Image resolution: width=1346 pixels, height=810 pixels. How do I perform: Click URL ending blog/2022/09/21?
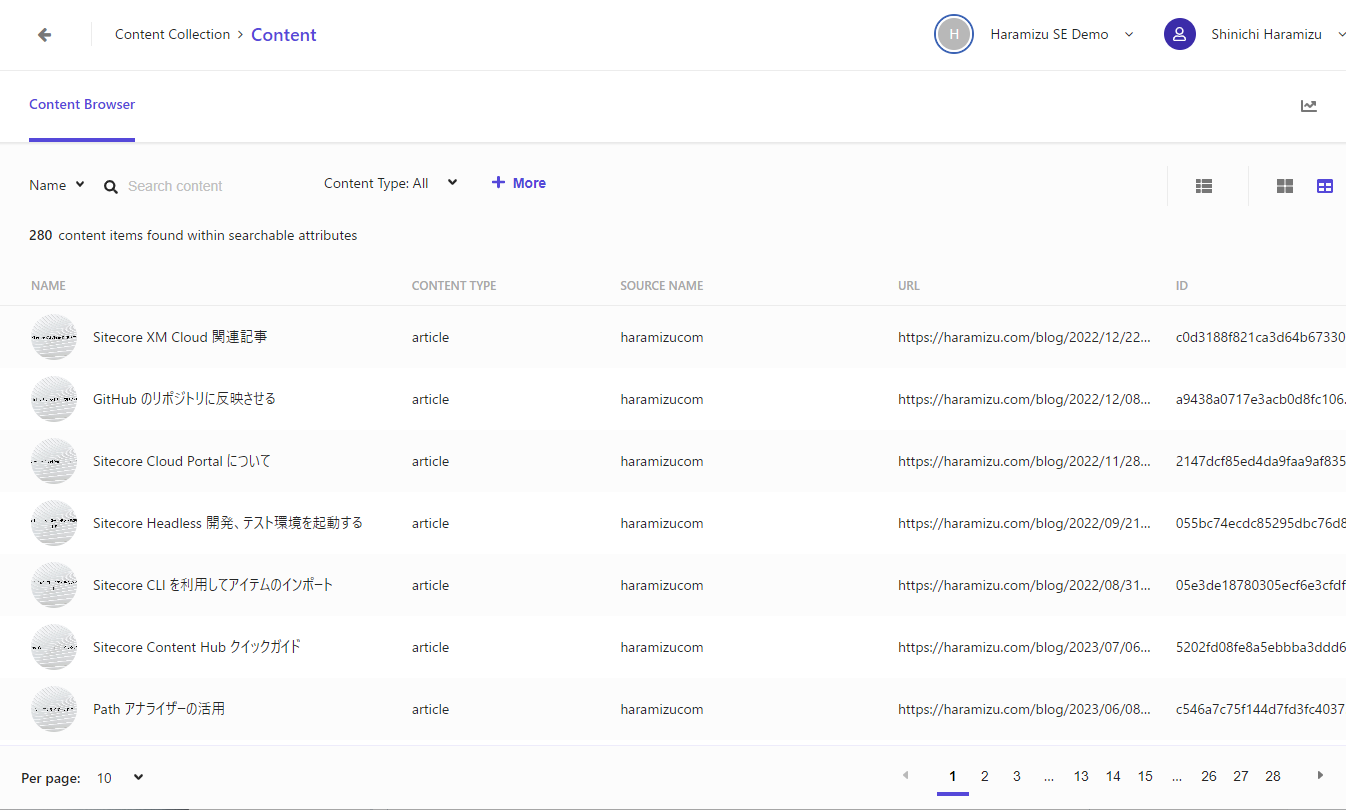click(x=1025, y=523)
